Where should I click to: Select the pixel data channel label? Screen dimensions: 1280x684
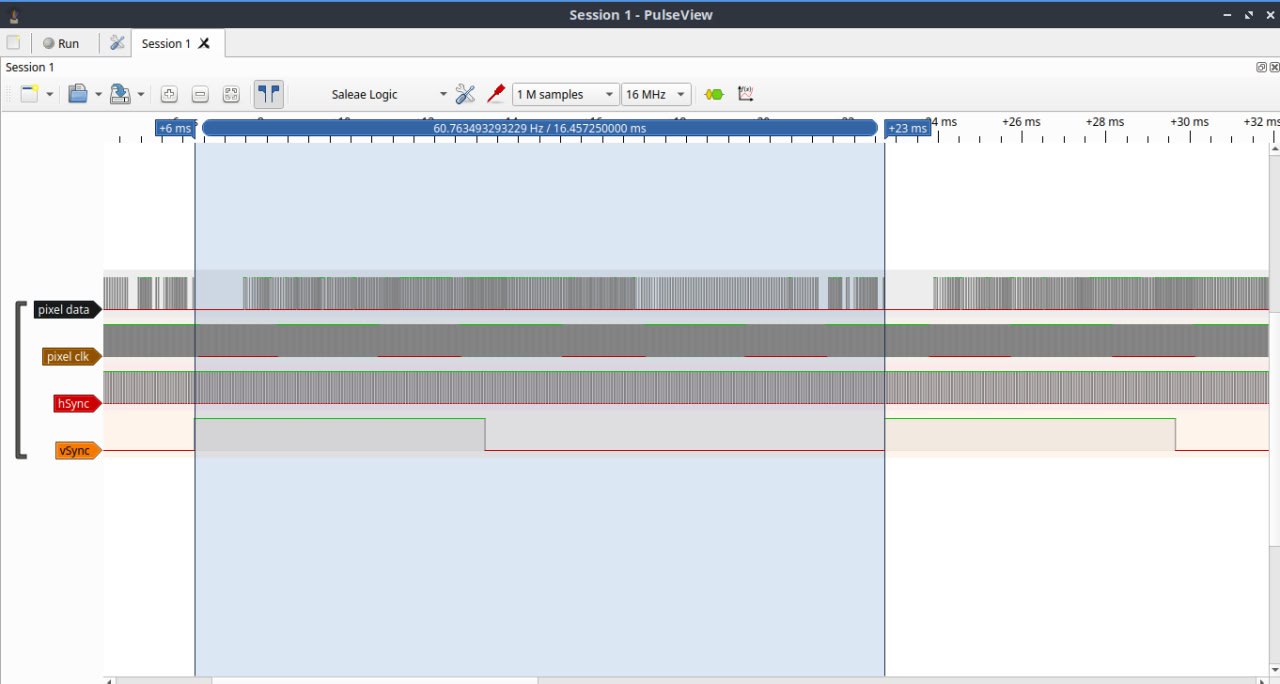click(x=65, y=310)
